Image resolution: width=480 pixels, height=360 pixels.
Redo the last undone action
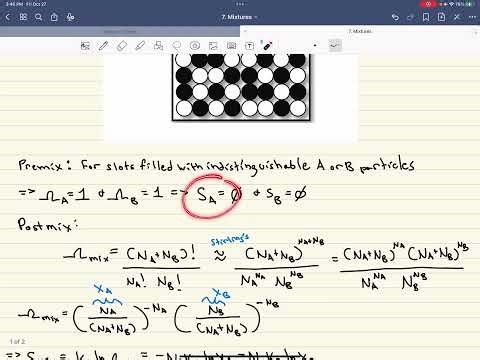(411, 17)
